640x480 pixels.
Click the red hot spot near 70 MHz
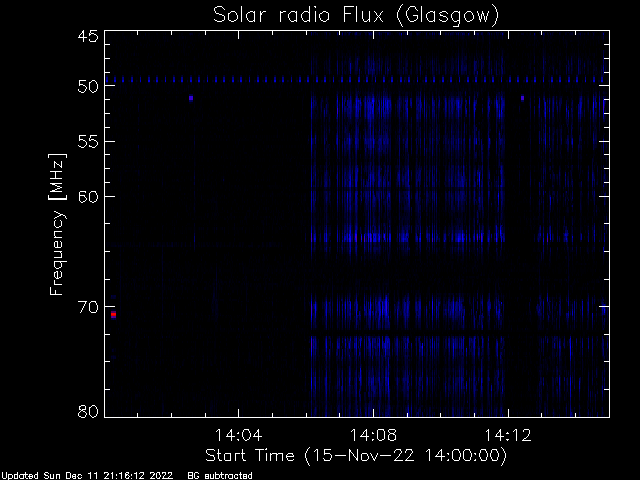[x=113, y=314]
